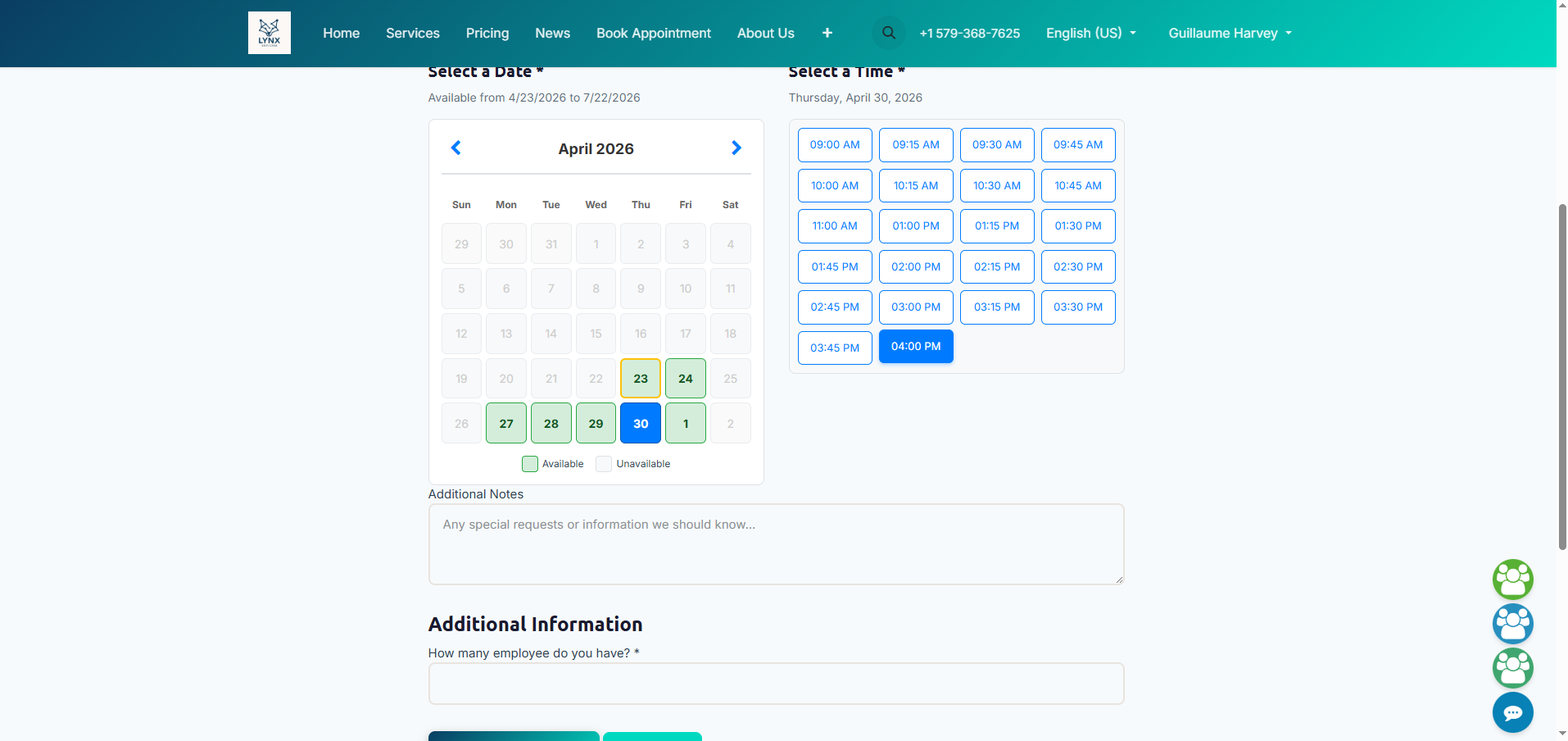Advance to next month with right arrow
Screen dimensions: 1568x741
[x=736, y=148]
